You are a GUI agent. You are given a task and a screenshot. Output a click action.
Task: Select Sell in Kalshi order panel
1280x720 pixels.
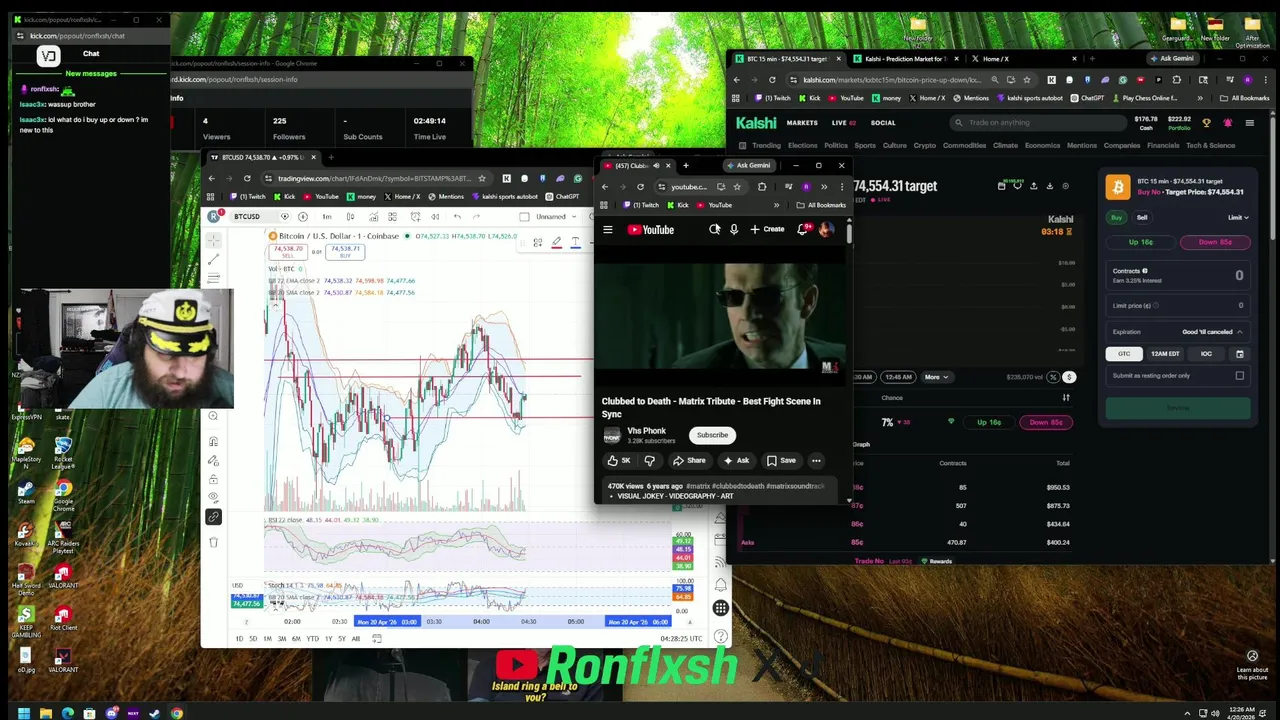[1141, 217]
